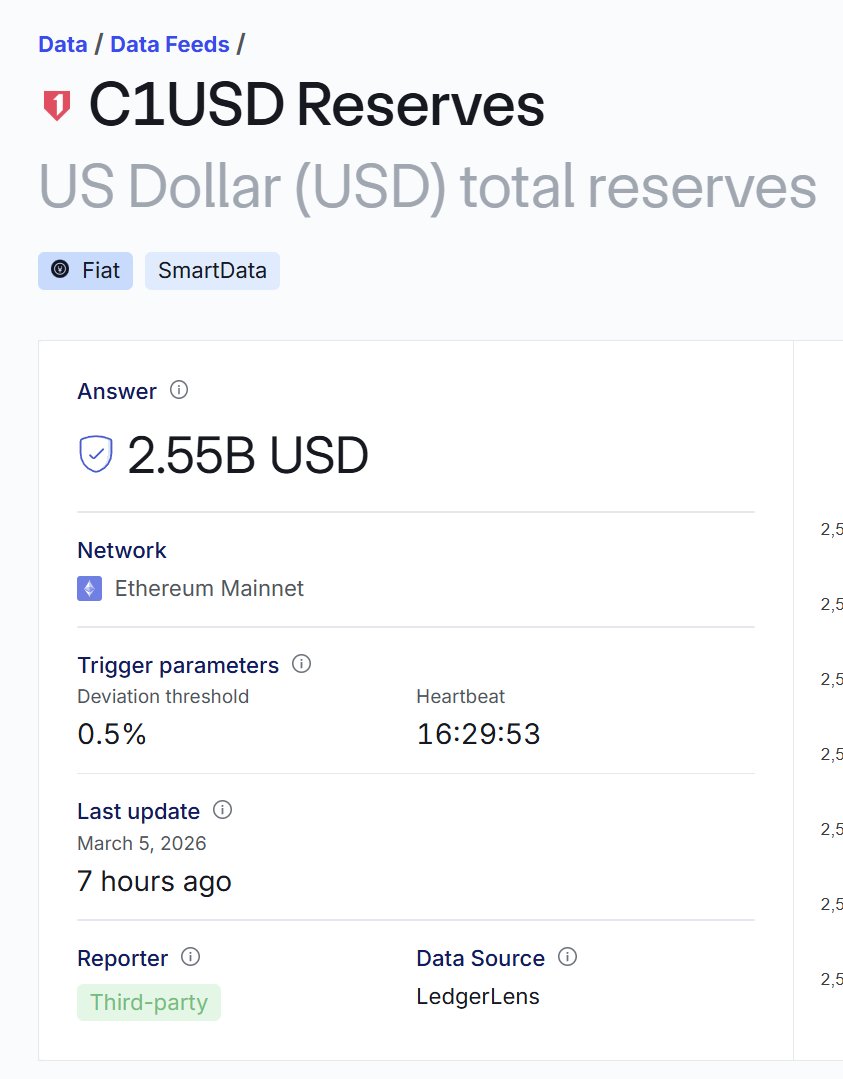Image resolution: width=843 pixels, height=1079 pixels.
Task: Click the 2.55B USD answer value
Action: (x=248, y=456)
